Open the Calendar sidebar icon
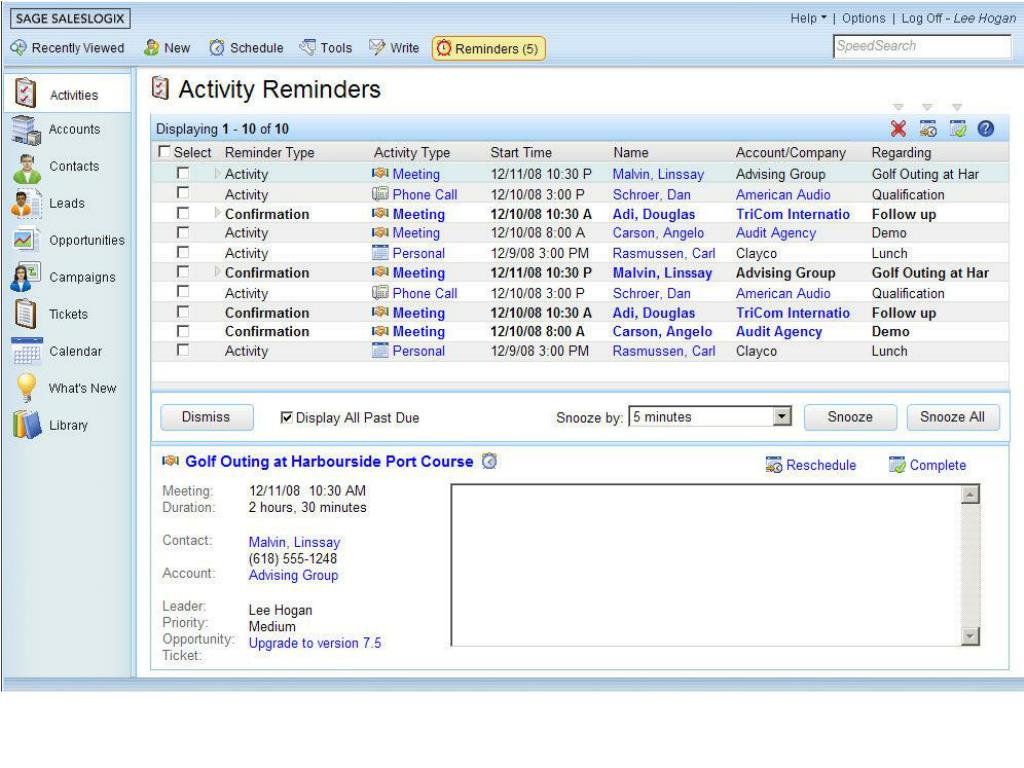 point(27,351)
